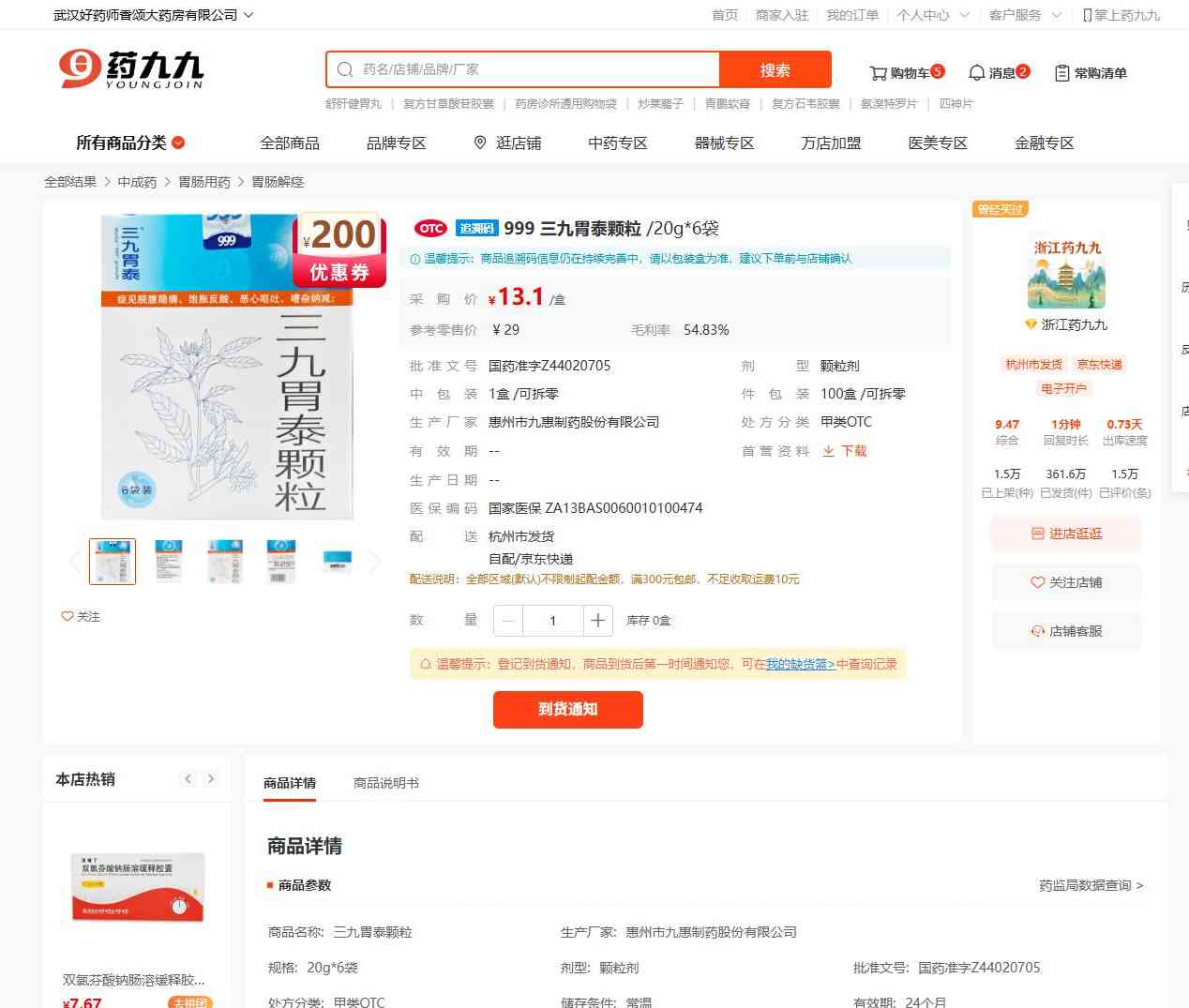Click the minus icon to decrease quantity
This screenshot has width=1189, height=1008.
coord(508,620)
